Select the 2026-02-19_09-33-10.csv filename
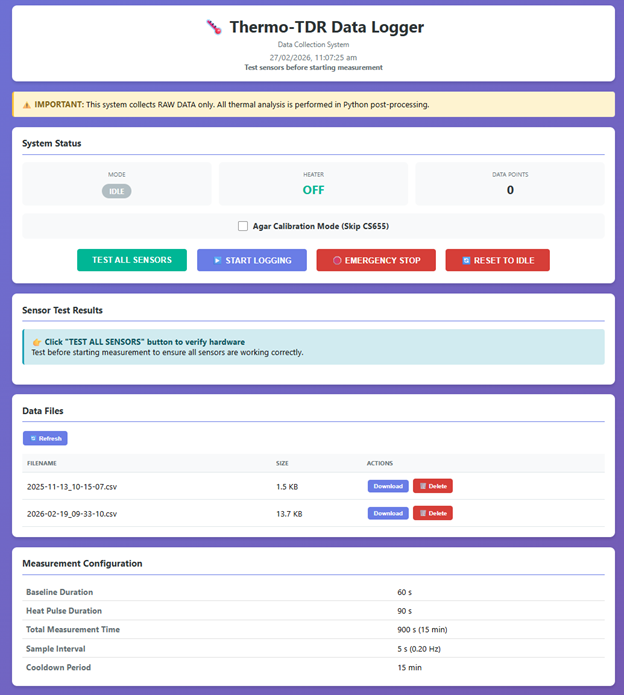Screen dimensions: 624x695 [72, 513]
